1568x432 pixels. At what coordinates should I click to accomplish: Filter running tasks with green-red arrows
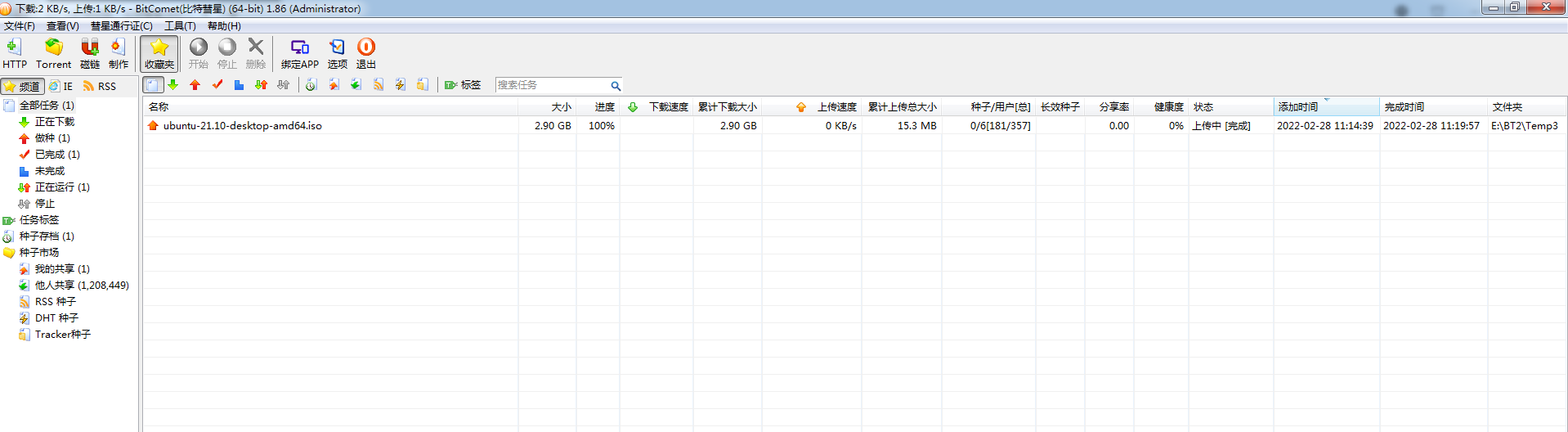coord(261,85)
